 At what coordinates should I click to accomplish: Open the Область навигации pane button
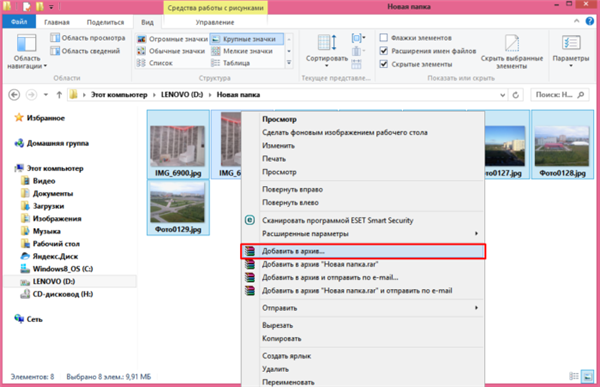click(x=26, y=51)
